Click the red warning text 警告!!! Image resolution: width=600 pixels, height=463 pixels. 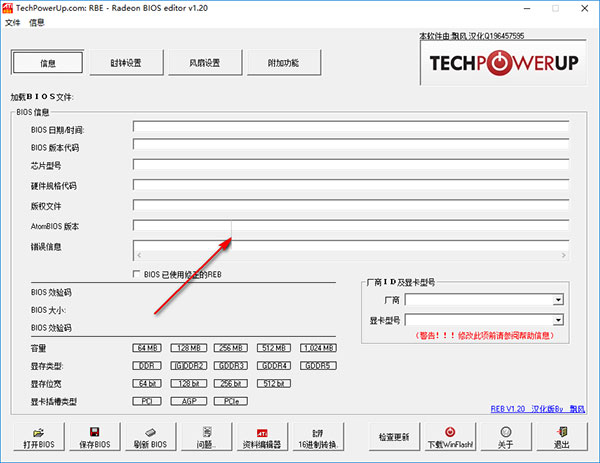click(x=485, y=336)
